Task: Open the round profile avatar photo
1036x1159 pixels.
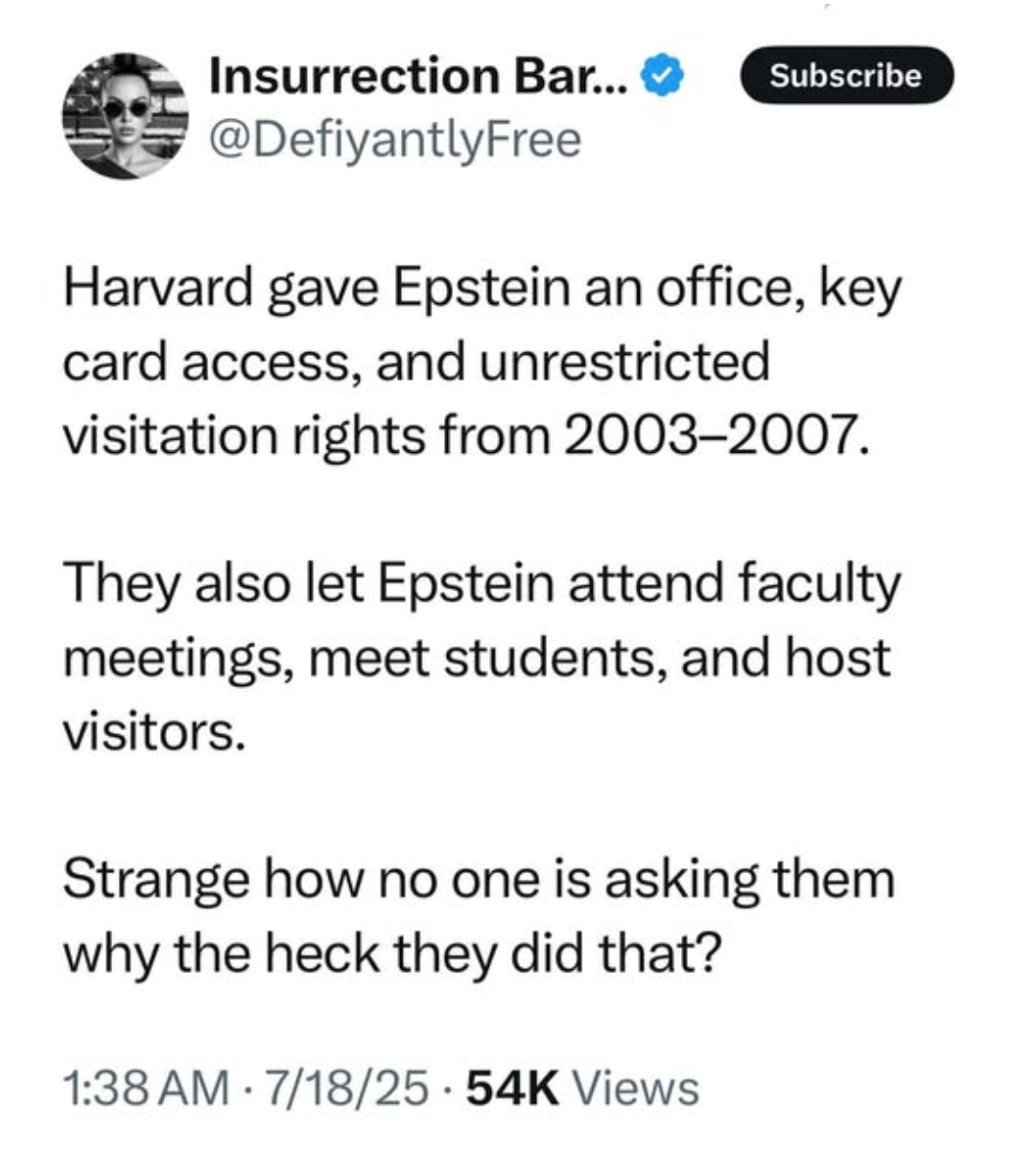Action: (126, 115)
